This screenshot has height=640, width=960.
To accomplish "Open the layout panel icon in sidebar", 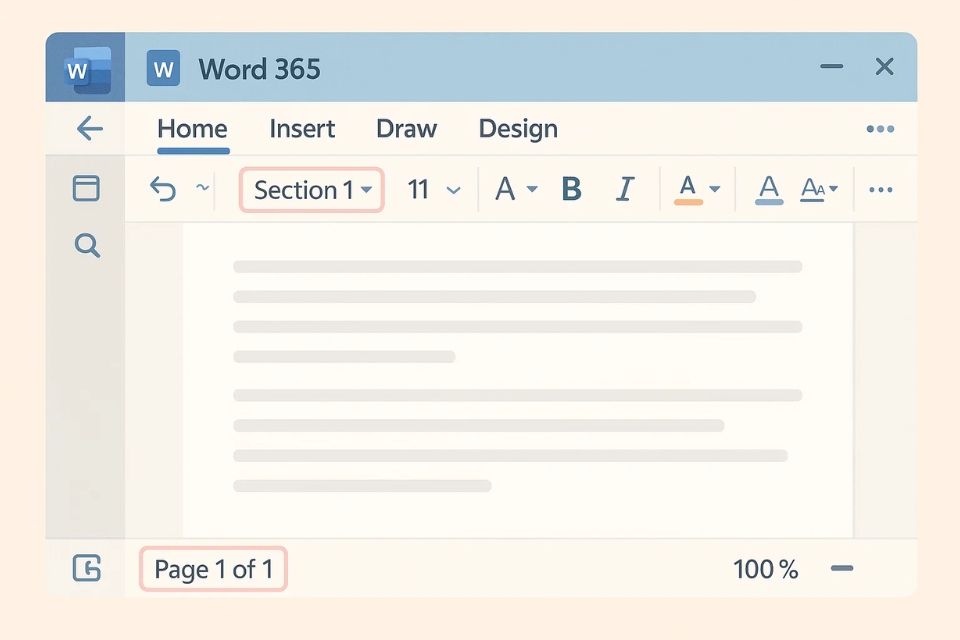I will [87, 188].
